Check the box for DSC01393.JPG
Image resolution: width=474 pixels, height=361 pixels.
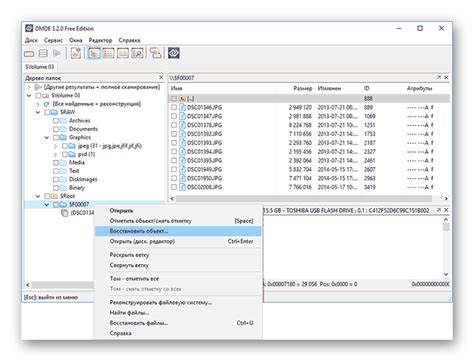174,143
